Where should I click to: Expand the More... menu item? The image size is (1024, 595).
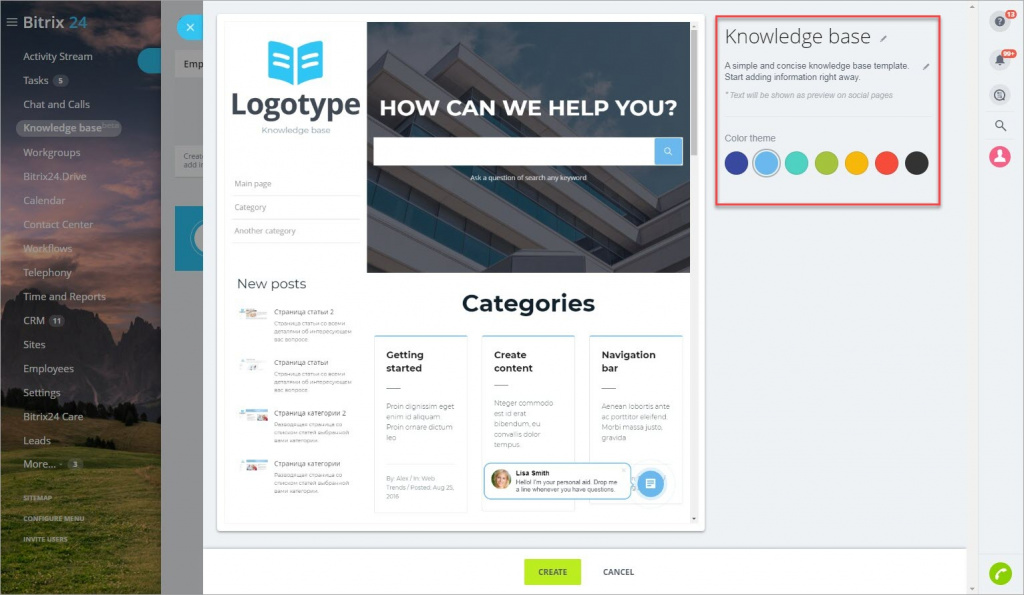[x=39, y=464]
